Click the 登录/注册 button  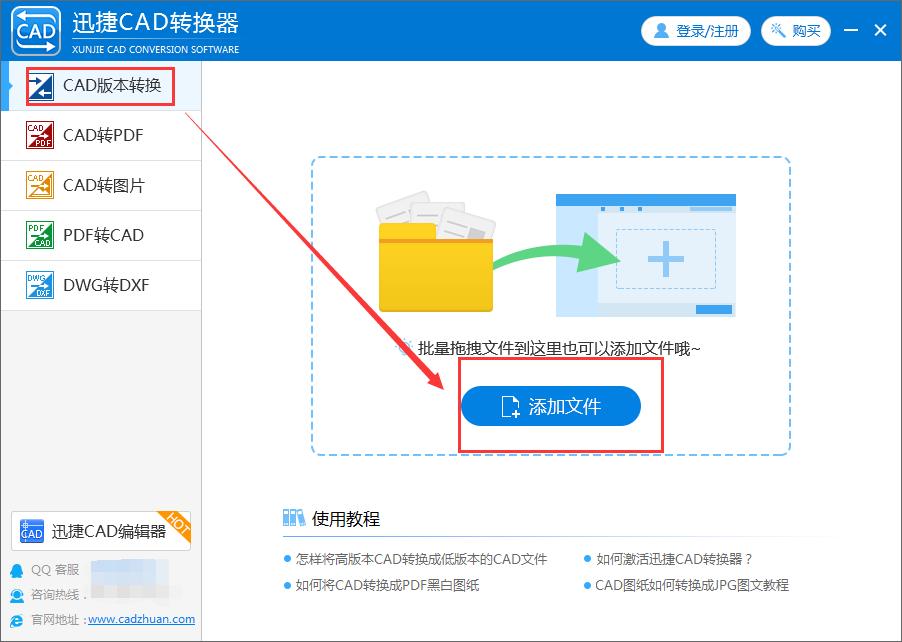(696, 30)
